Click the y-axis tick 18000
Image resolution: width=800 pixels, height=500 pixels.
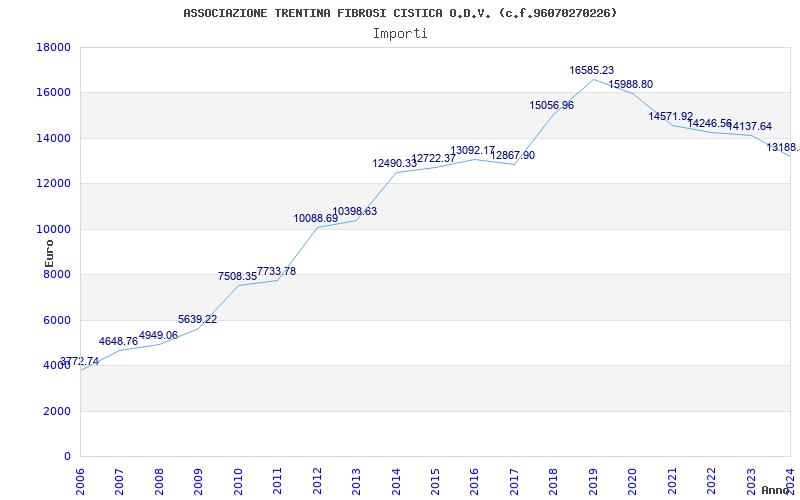pyautogui.click(x=54, y=47)
